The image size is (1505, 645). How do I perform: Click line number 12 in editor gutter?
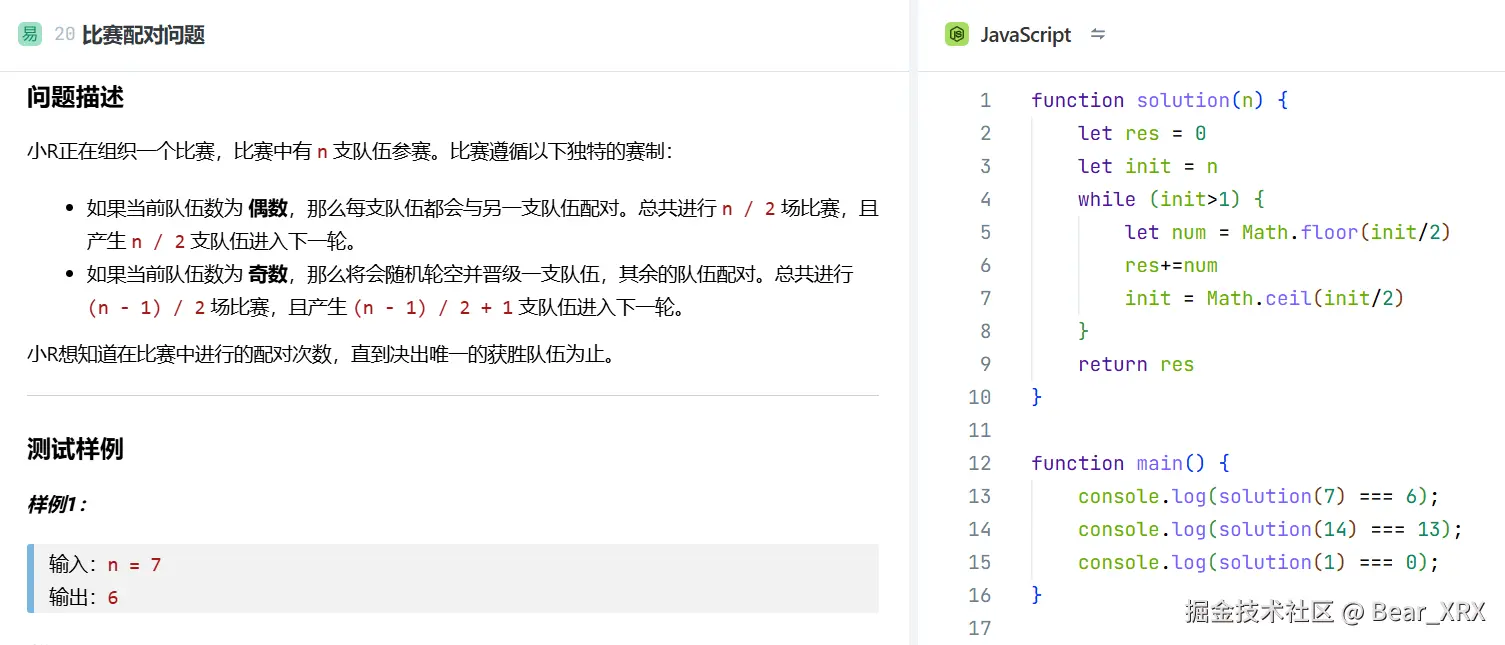[979, 463]
